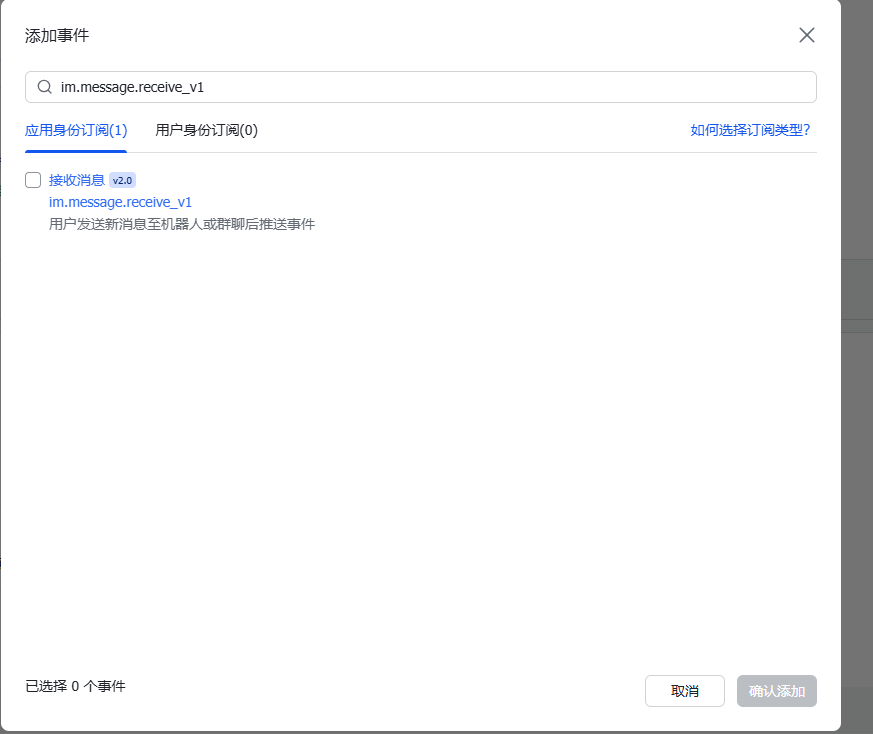Click the dimmed overlay below the dialog
This screenshot has height=734, width=873.
point(420,732)
